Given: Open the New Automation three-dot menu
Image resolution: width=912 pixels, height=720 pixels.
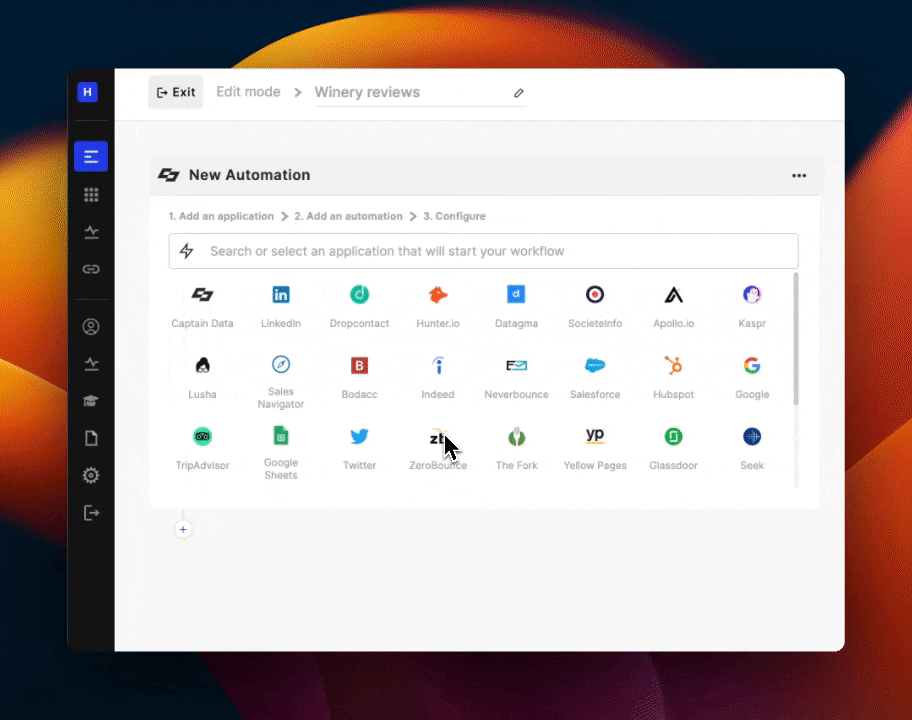Looking at the screenshot, I should 799,176.
